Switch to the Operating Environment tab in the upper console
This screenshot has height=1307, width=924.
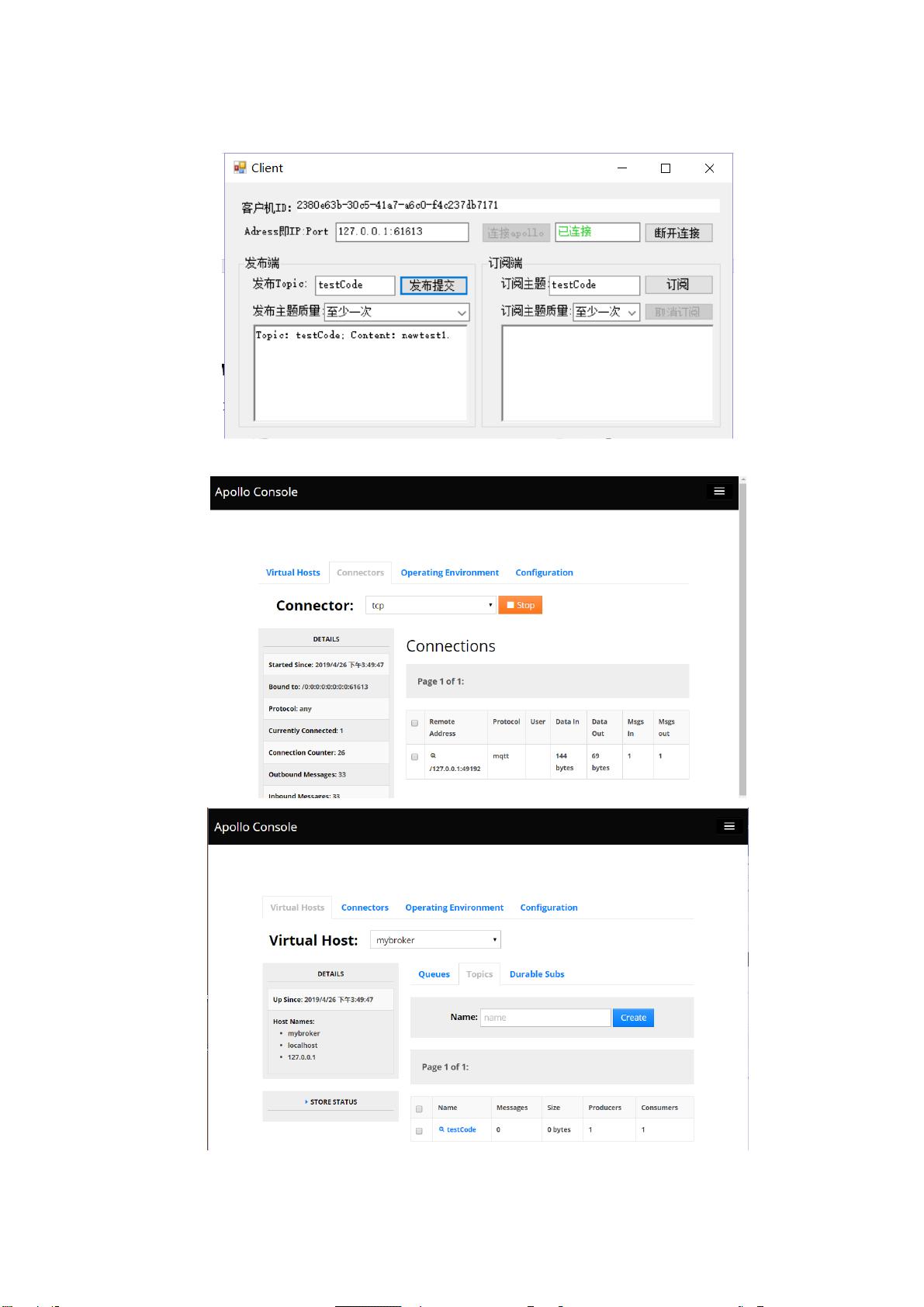(449, 572)
